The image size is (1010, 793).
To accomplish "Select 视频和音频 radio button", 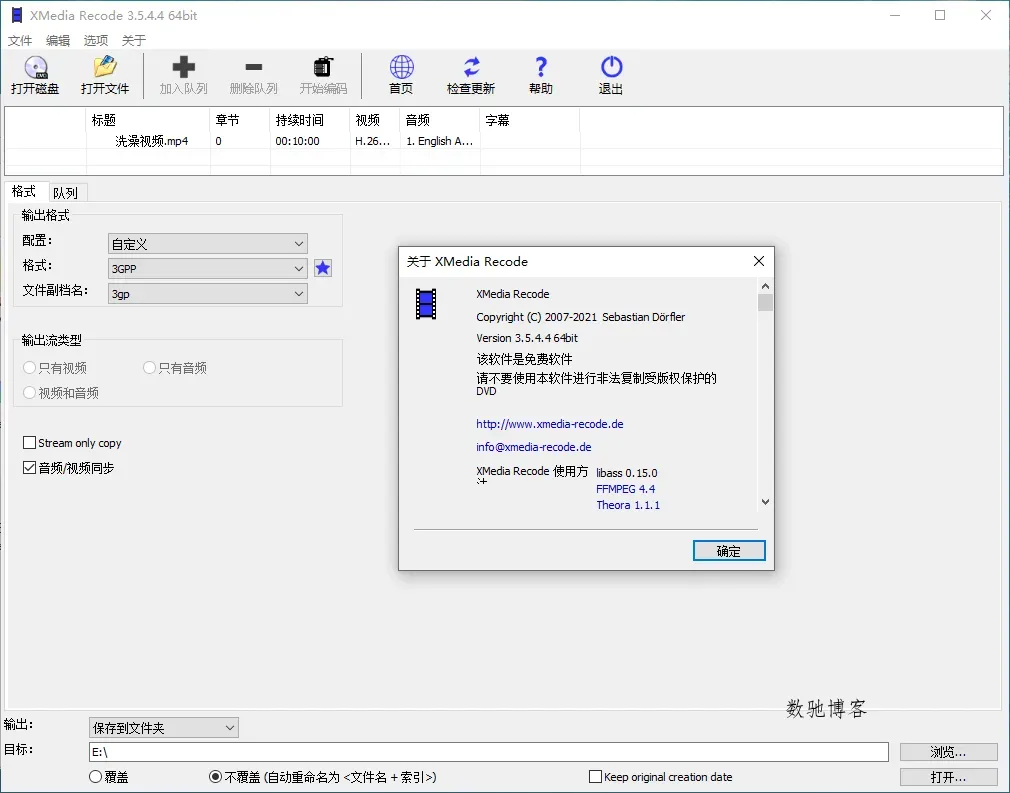I will [x=29, y=393].
